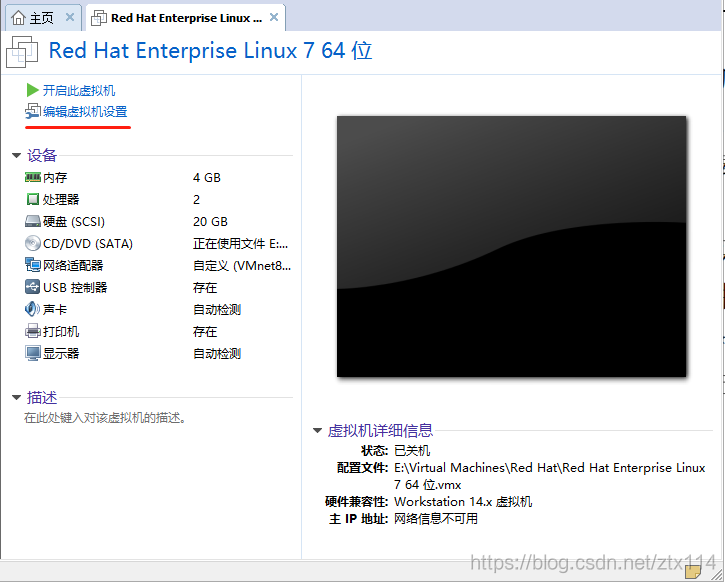The image size is (725, 583).
Task: Click the window resize grip corner
Action: (x=717, y=575)
